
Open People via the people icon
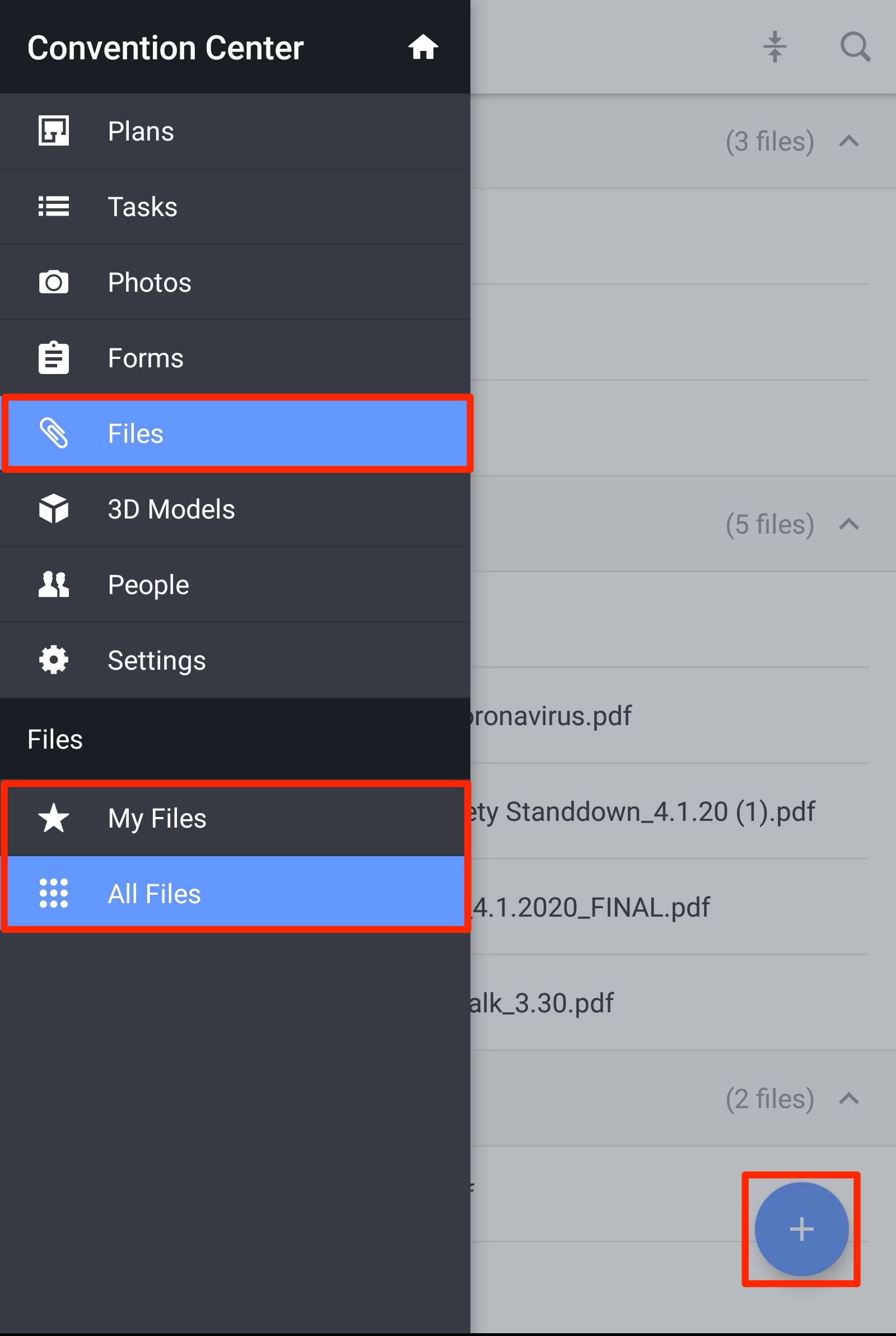[54, 585]
